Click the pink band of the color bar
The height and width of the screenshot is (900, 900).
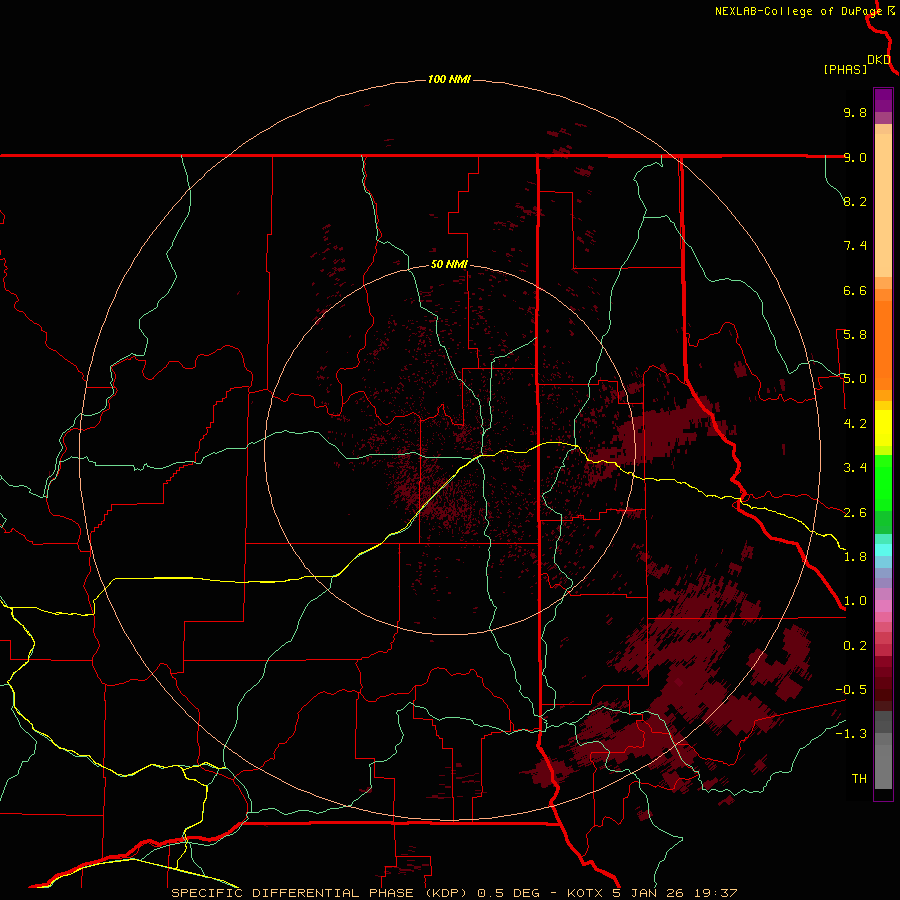click(883, 606)
